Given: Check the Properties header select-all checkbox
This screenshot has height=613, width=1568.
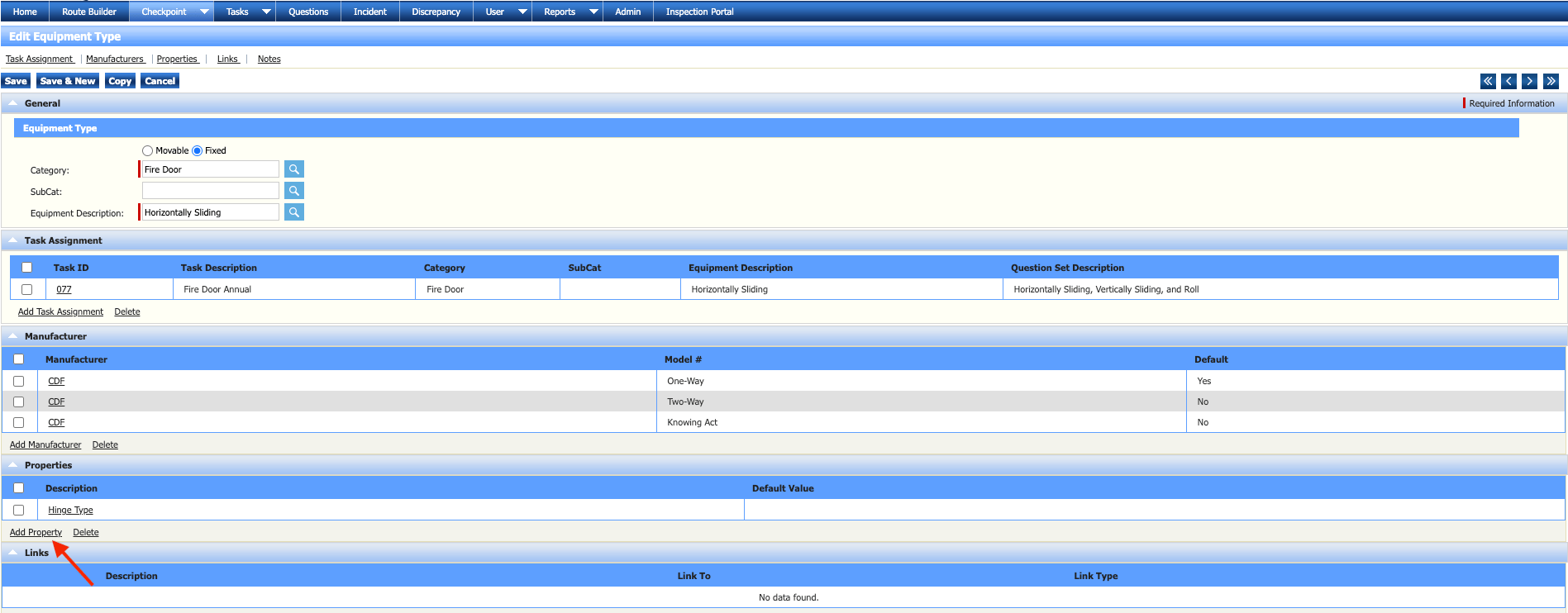Looking at the screenshot, I should coord(19,487).
